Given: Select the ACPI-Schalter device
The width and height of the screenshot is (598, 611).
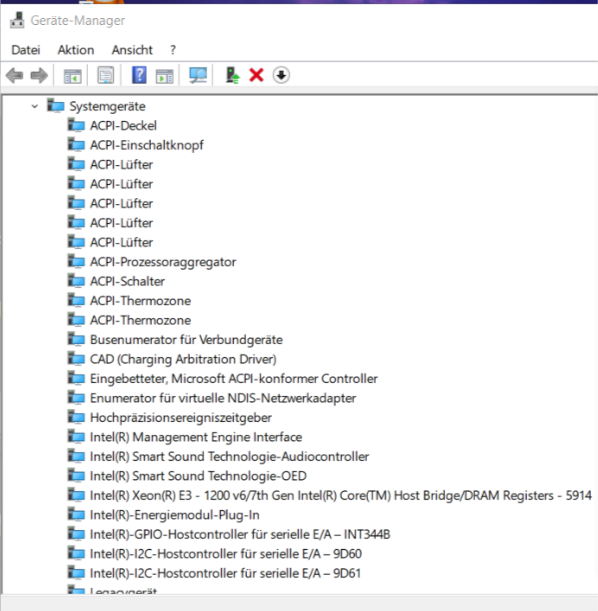Looking at the screenshot, I should coord(127,281).
